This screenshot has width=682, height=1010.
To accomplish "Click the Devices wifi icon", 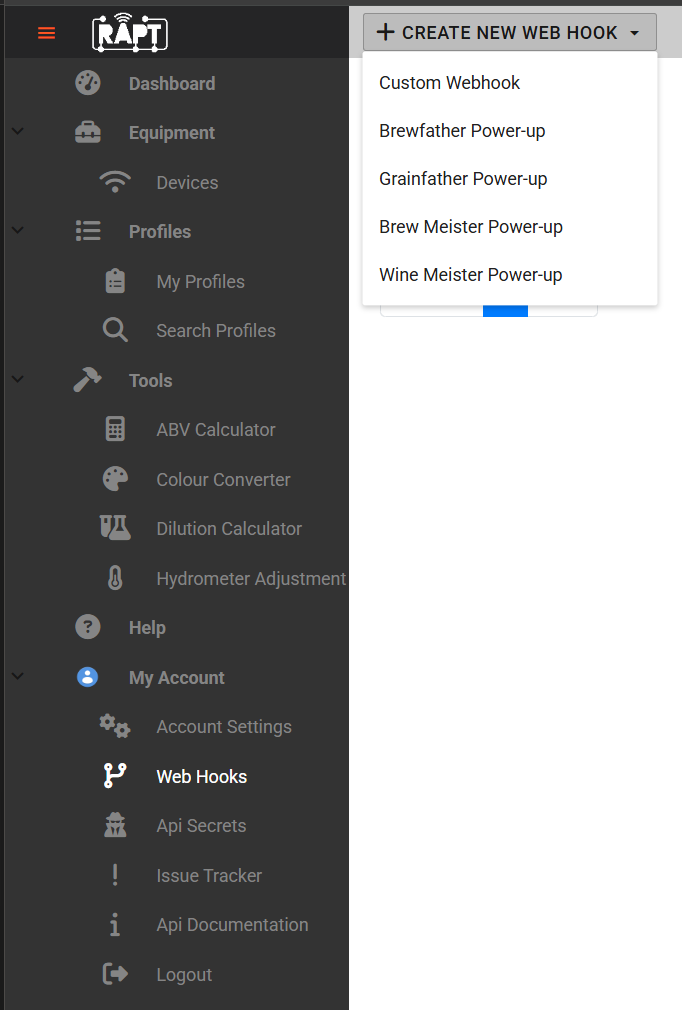I will click(115, 182).
